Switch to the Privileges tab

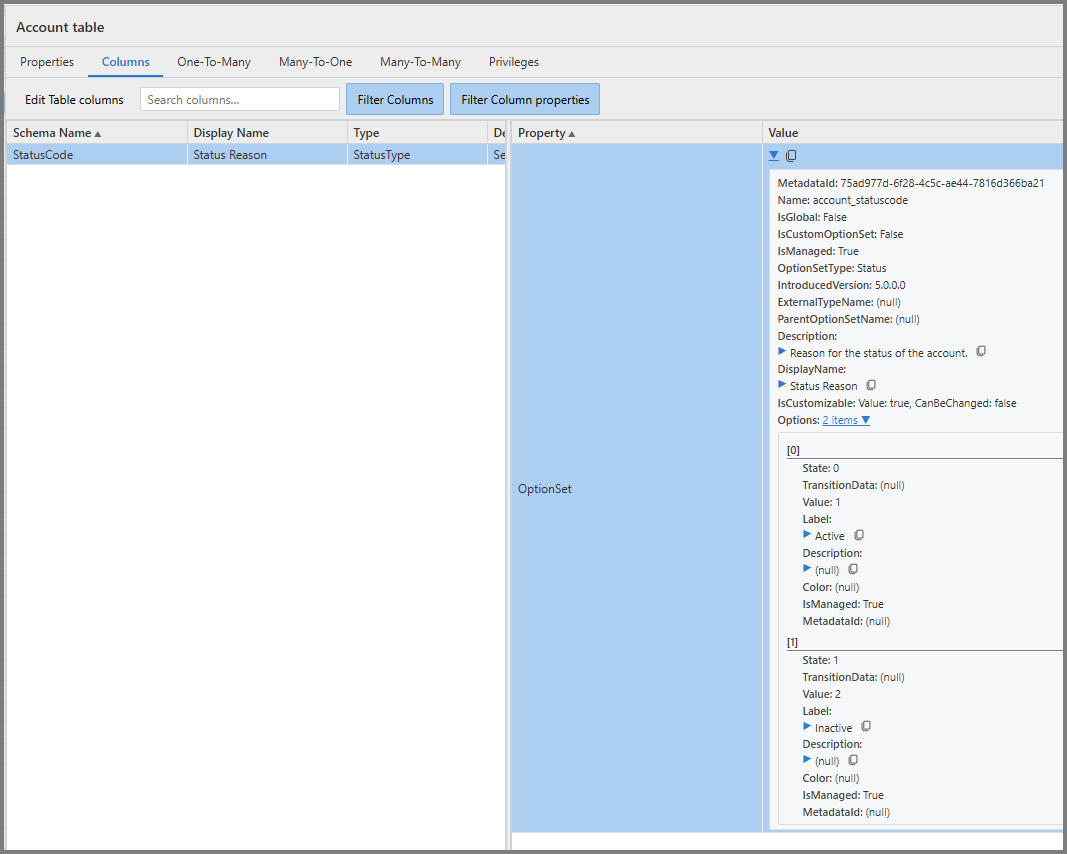[x=513, y=61]
